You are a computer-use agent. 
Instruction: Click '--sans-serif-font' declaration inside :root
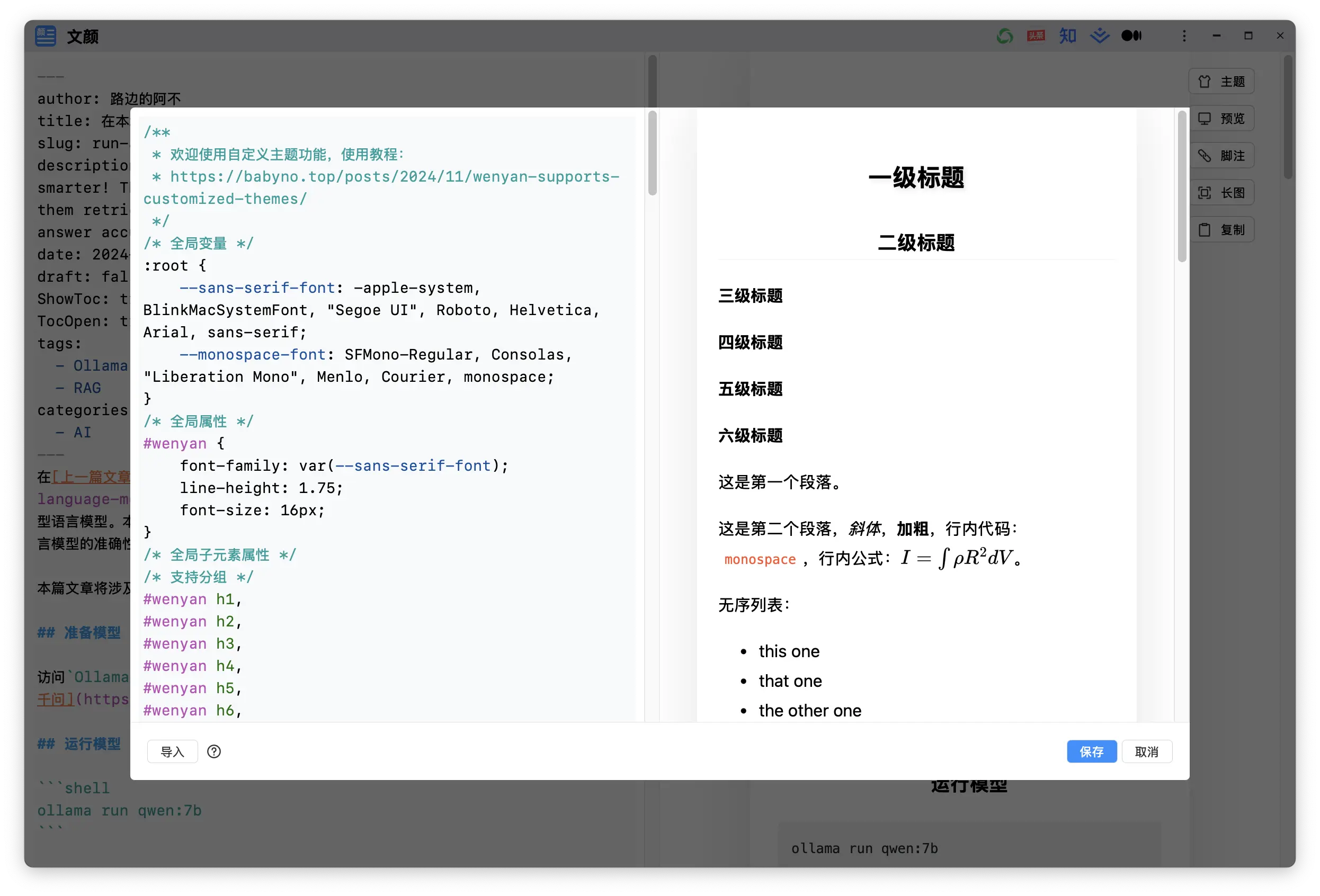257,288
